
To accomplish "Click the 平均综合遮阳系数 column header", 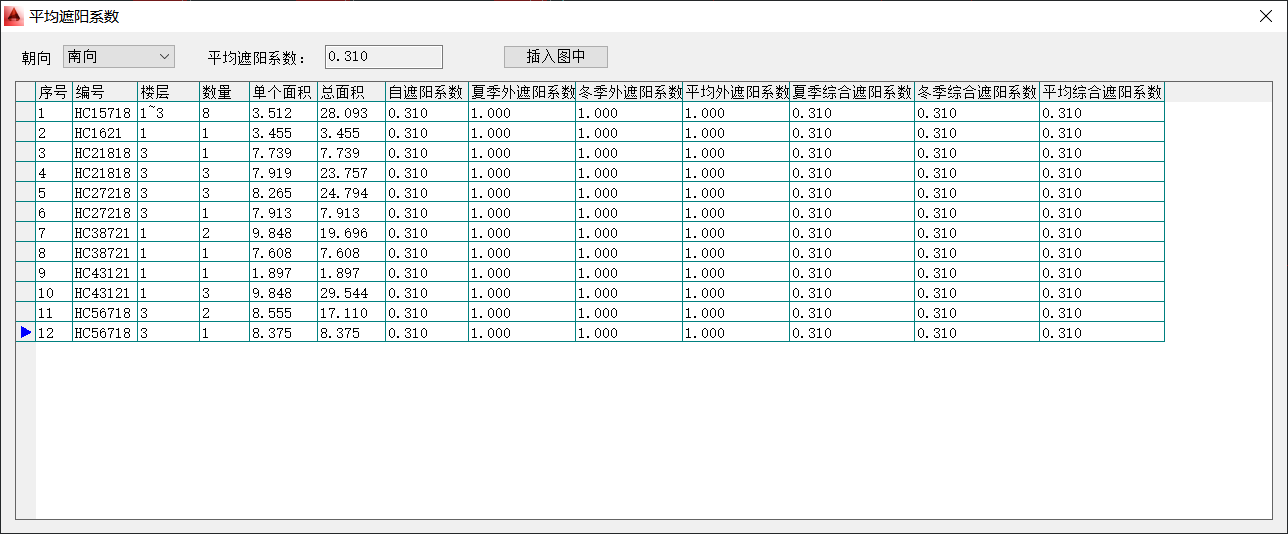I will click(x=1102, y=92).
